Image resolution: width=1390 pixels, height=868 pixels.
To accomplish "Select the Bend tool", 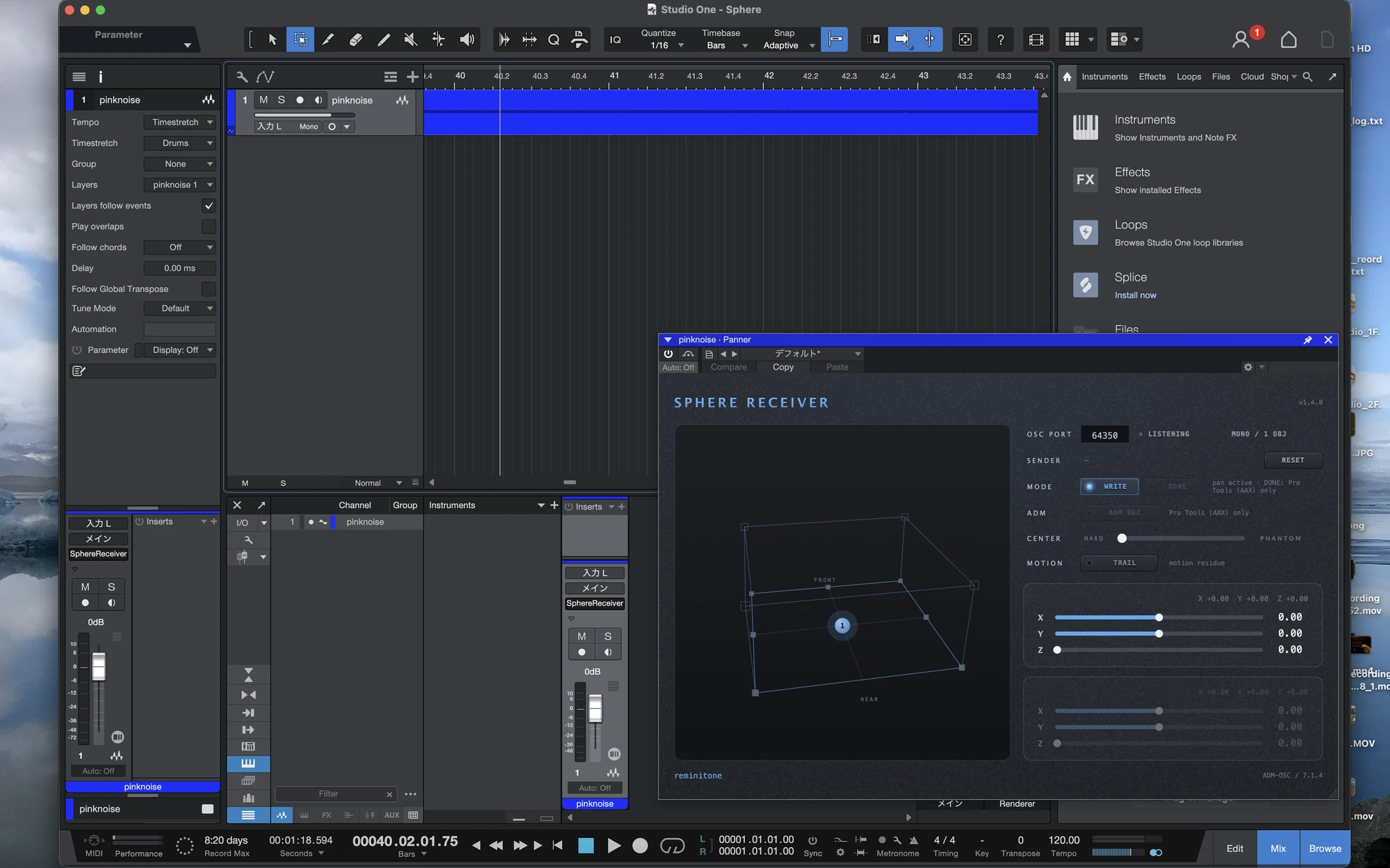I will point(439,40).
